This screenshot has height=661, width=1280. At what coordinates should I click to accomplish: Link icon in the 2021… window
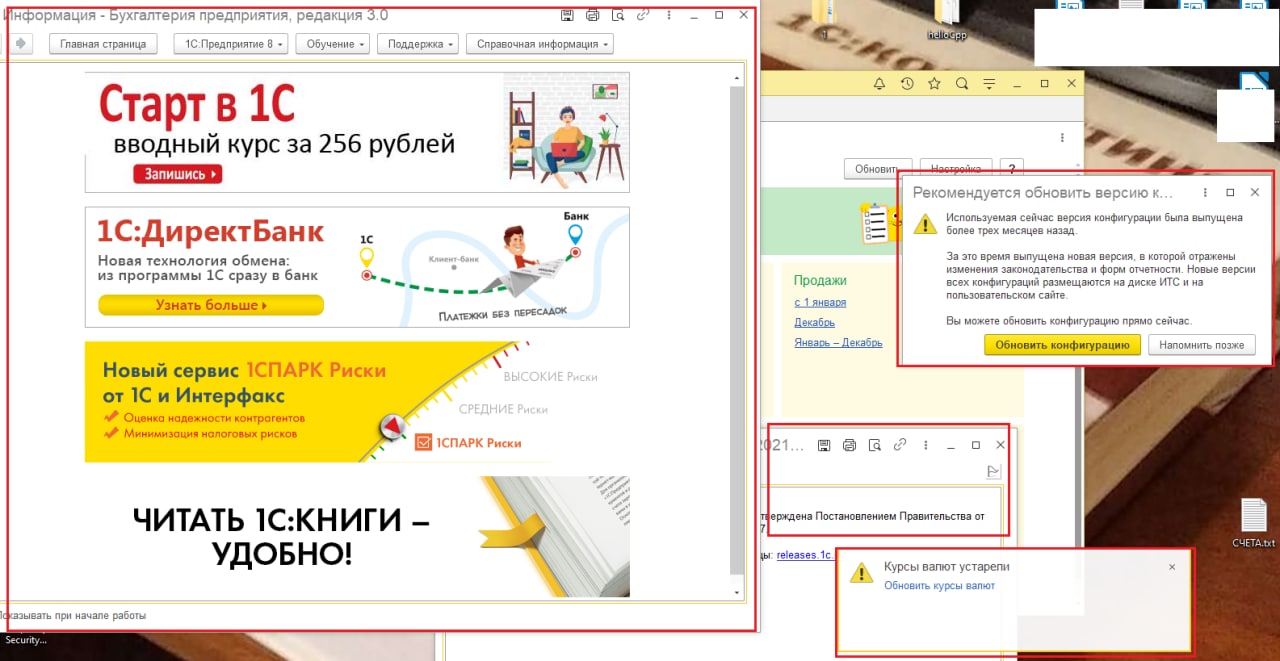pyautogui.click(x=900, y=445)
